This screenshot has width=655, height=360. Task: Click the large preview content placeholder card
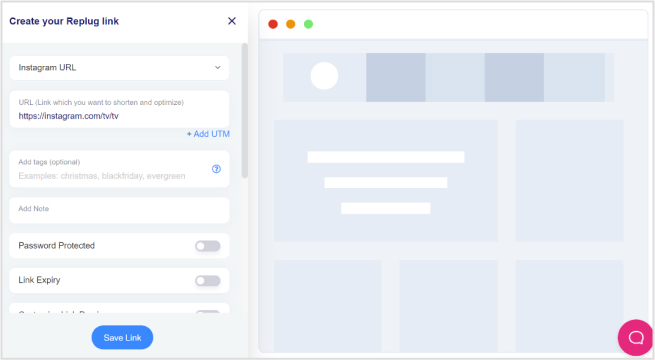pos(386,180)
